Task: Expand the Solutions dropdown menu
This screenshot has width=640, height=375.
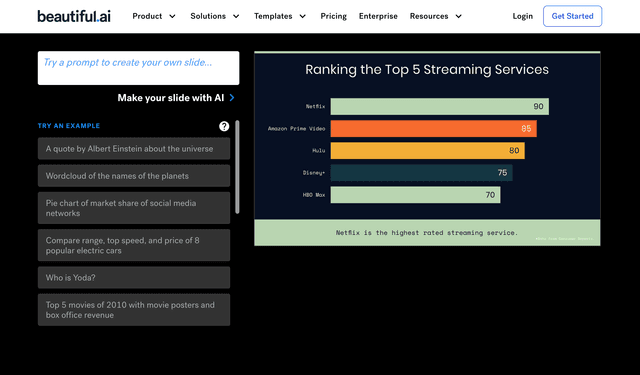Action: point(215,16)
